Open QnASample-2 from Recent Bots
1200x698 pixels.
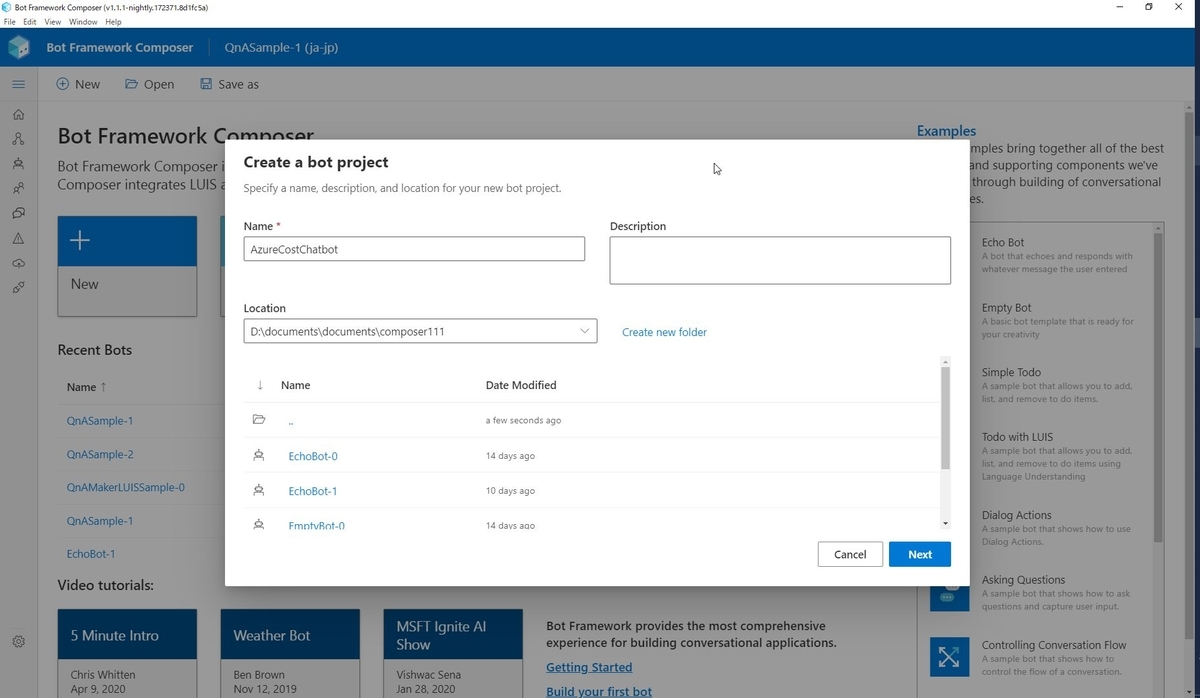coord(100,454)
